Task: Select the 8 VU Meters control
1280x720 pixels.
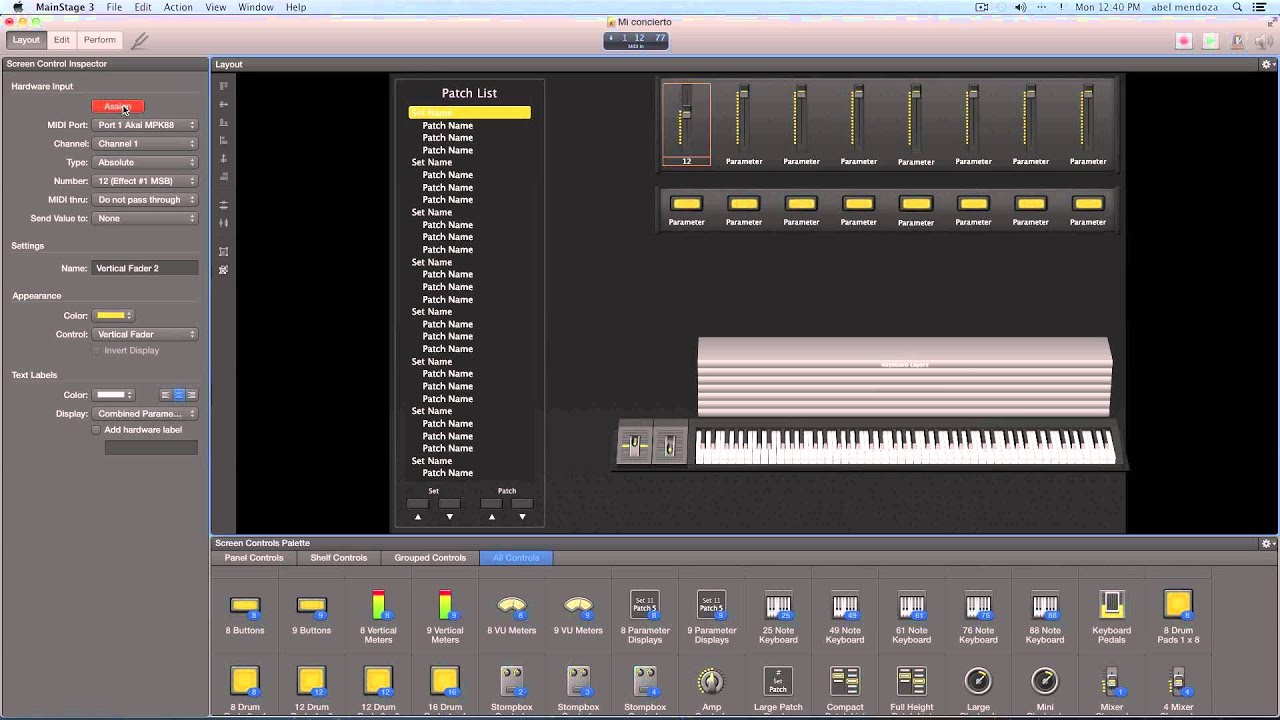Action: point(512,616)
